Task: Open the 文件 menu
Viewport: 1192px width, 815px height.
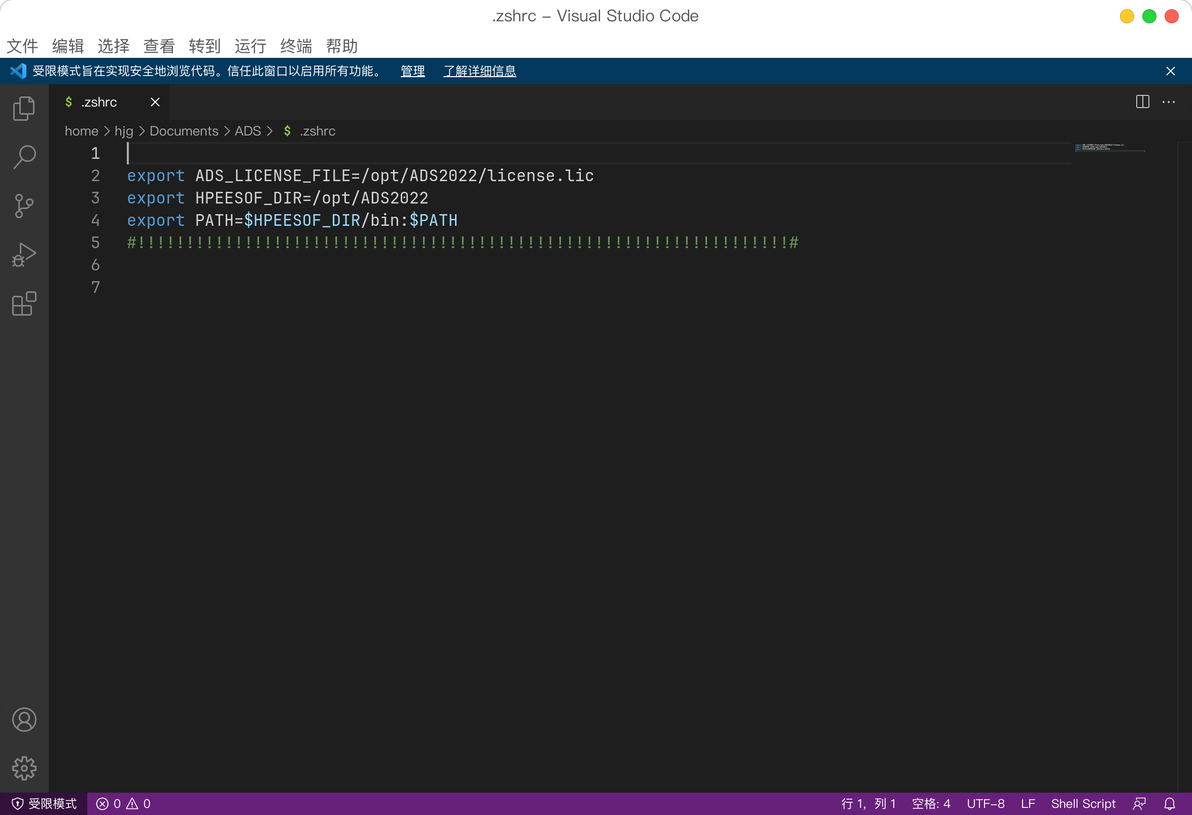Action: click(22, 46)
